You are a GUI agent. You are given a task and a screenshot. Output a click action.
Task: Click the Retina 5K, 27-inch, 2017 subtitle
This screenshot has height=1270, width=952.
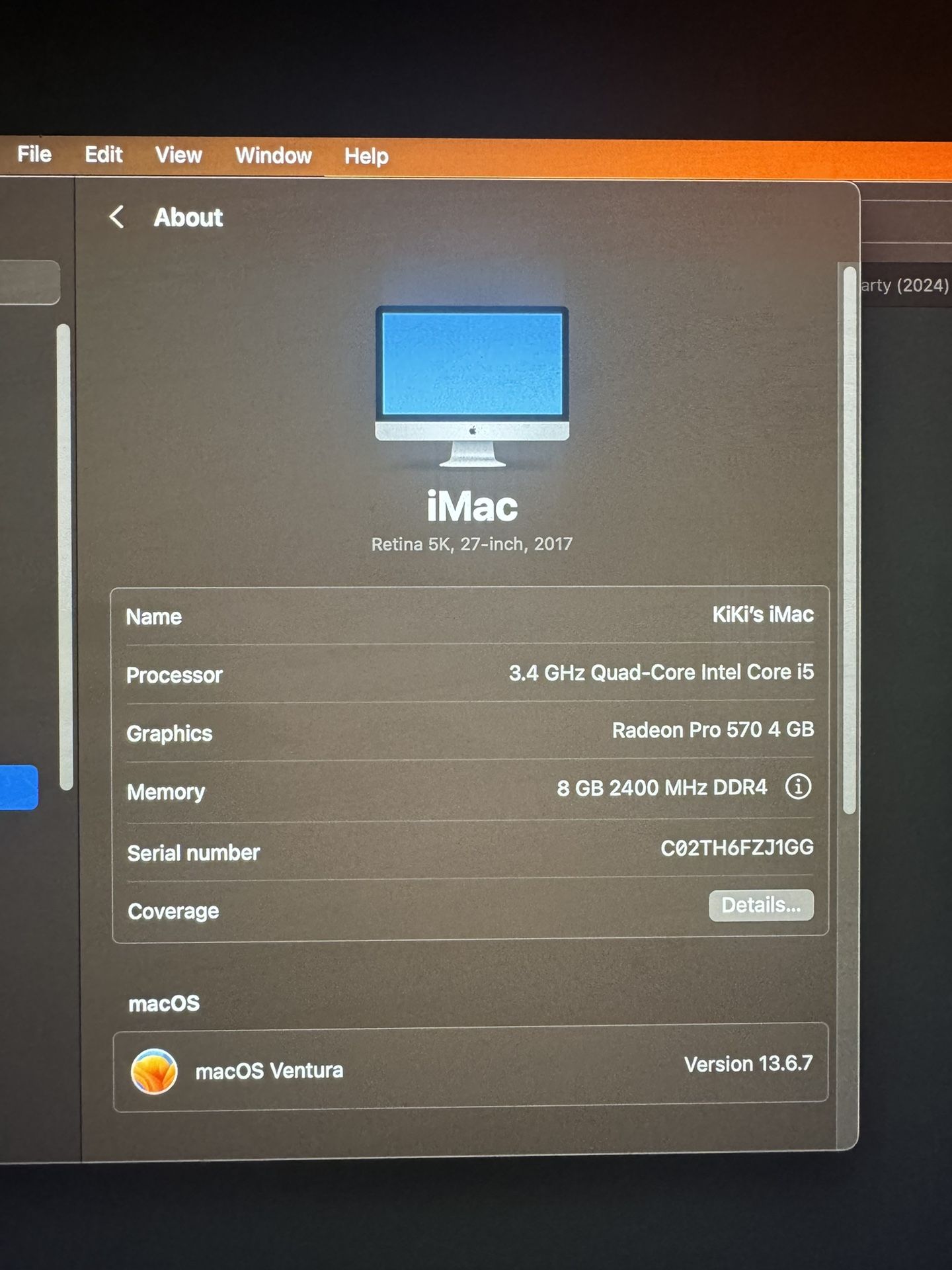point(472,544)
